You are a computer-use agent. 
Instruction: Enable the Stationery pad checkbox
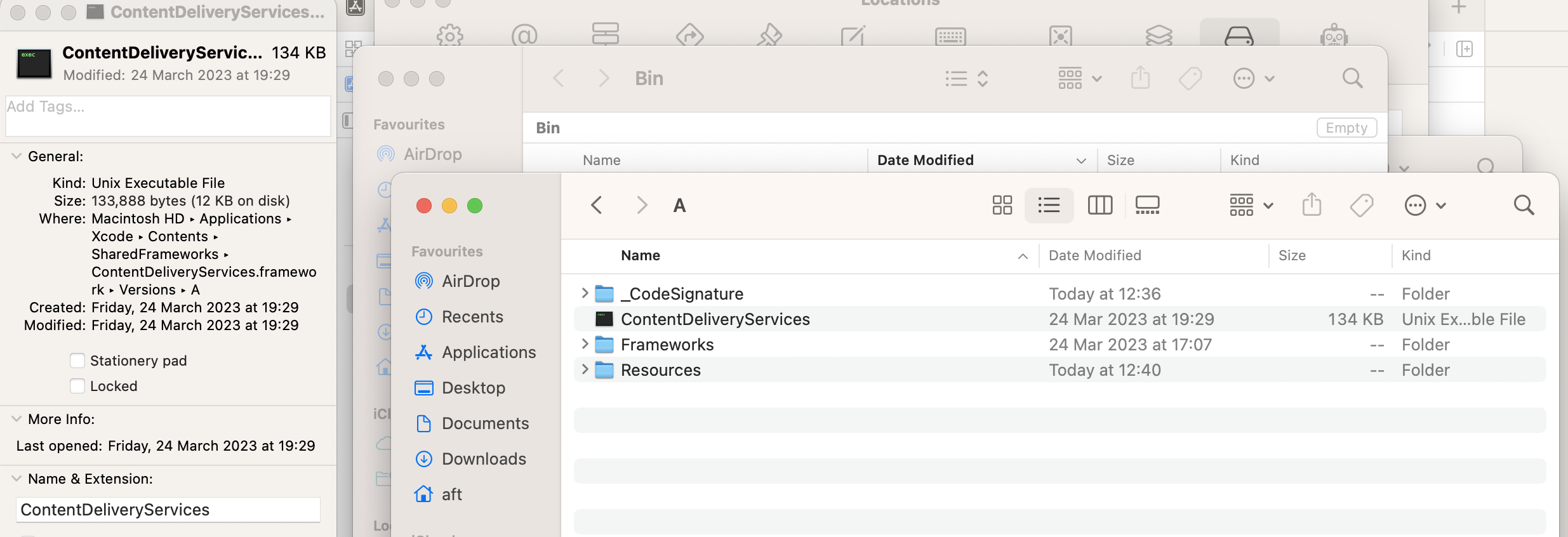77,361
